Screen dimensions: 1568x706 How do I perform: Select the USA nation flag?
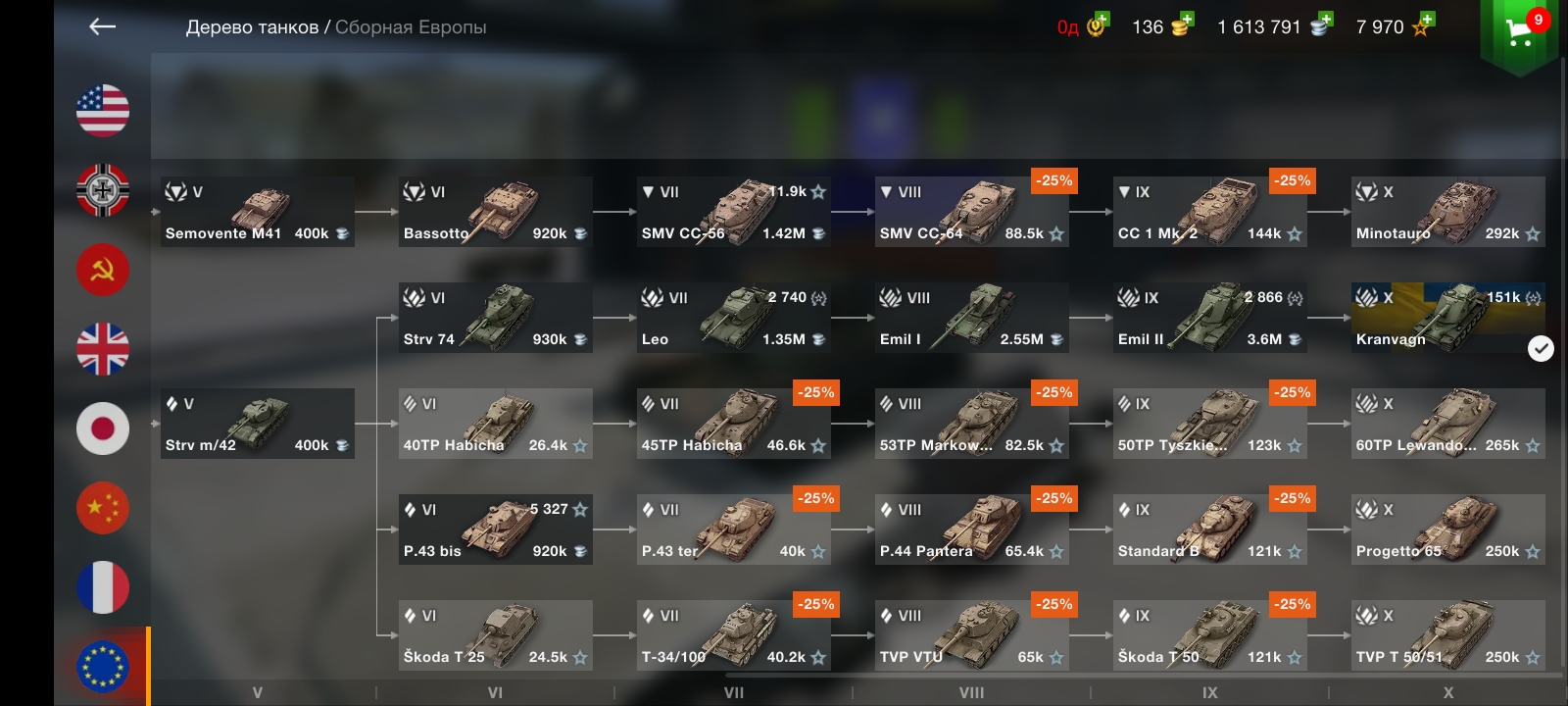pyautogui.click(x=103, y=111)
